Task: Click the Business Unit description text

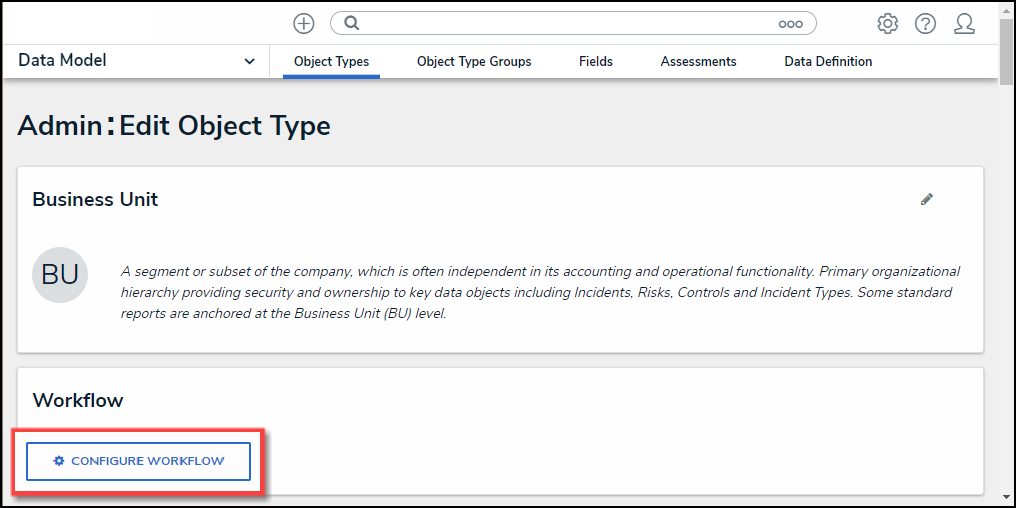Action: click(x=540, y=292)
